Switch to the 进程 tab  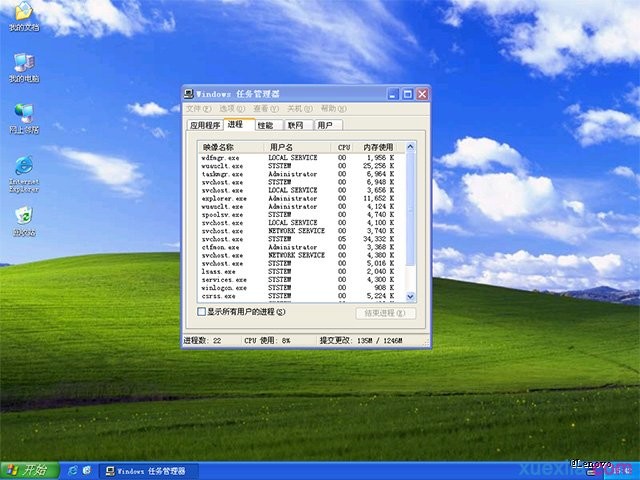pos(239,124)
